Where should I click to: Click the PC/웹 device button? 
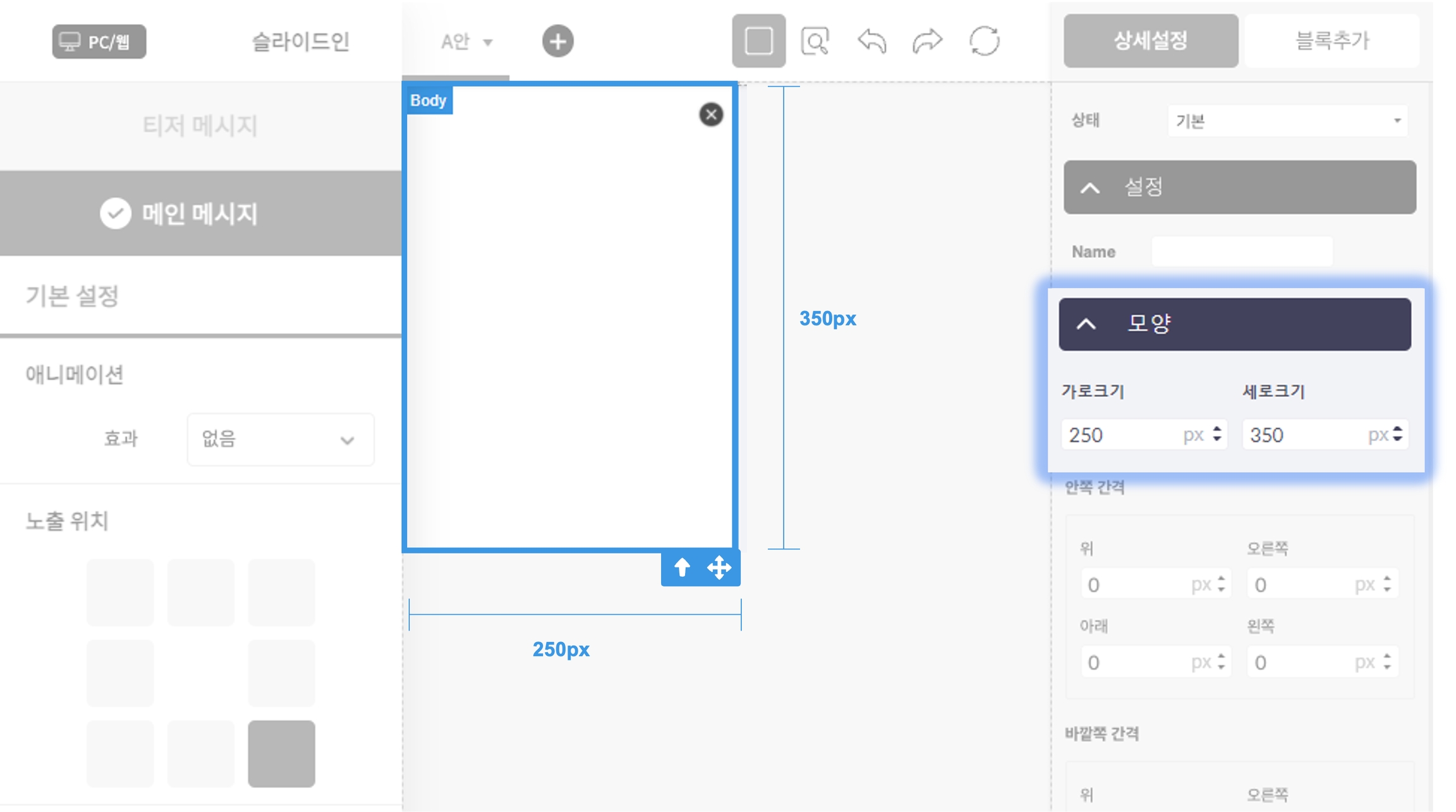tap(99, 42)
